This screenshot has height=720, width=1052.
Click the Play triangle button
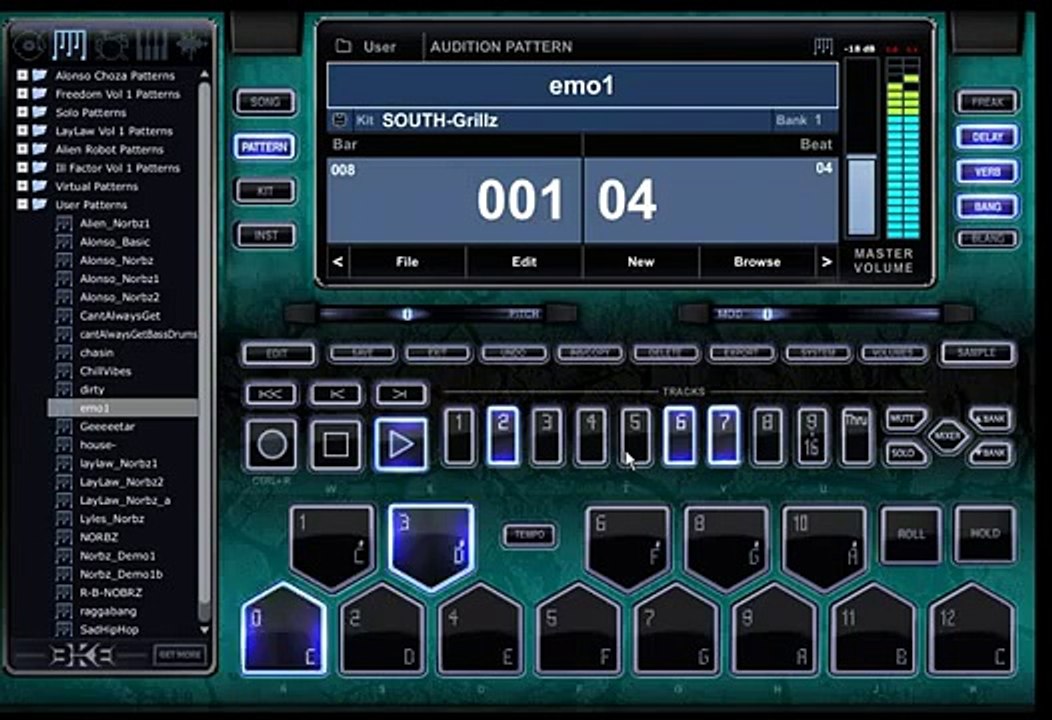pos(401,444)
